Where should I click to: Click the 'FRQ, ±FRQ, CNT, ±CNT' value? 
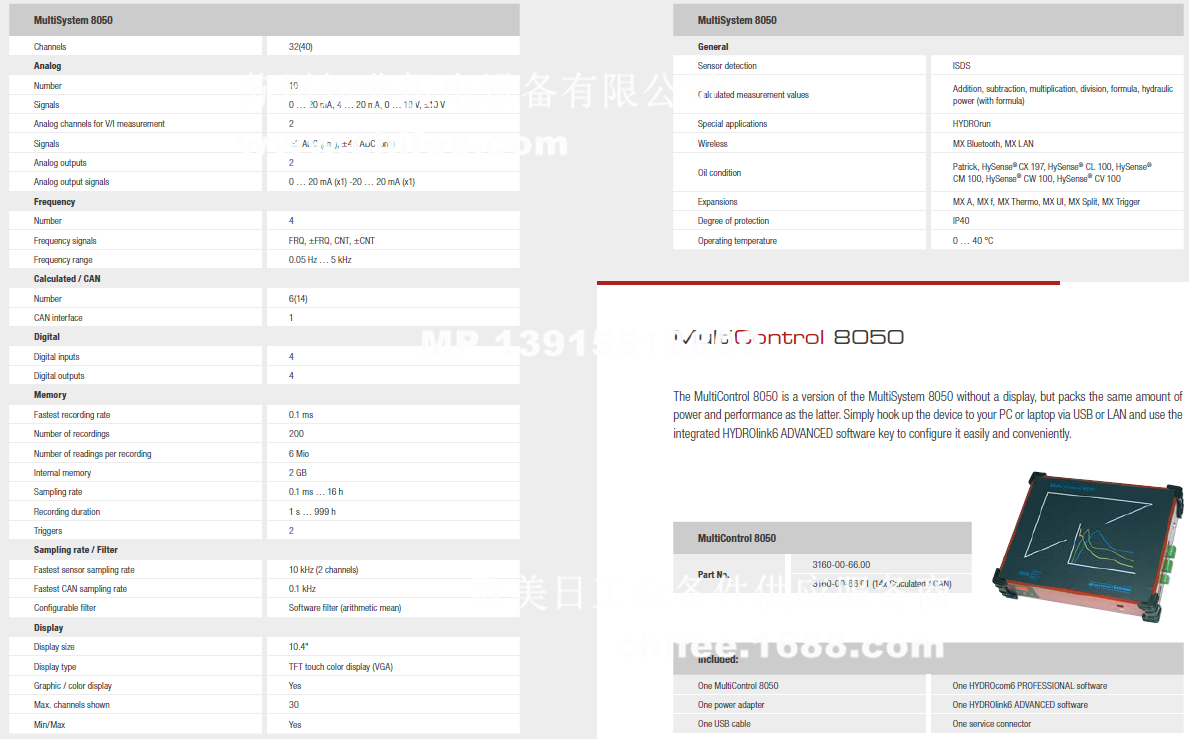[331, 241]
